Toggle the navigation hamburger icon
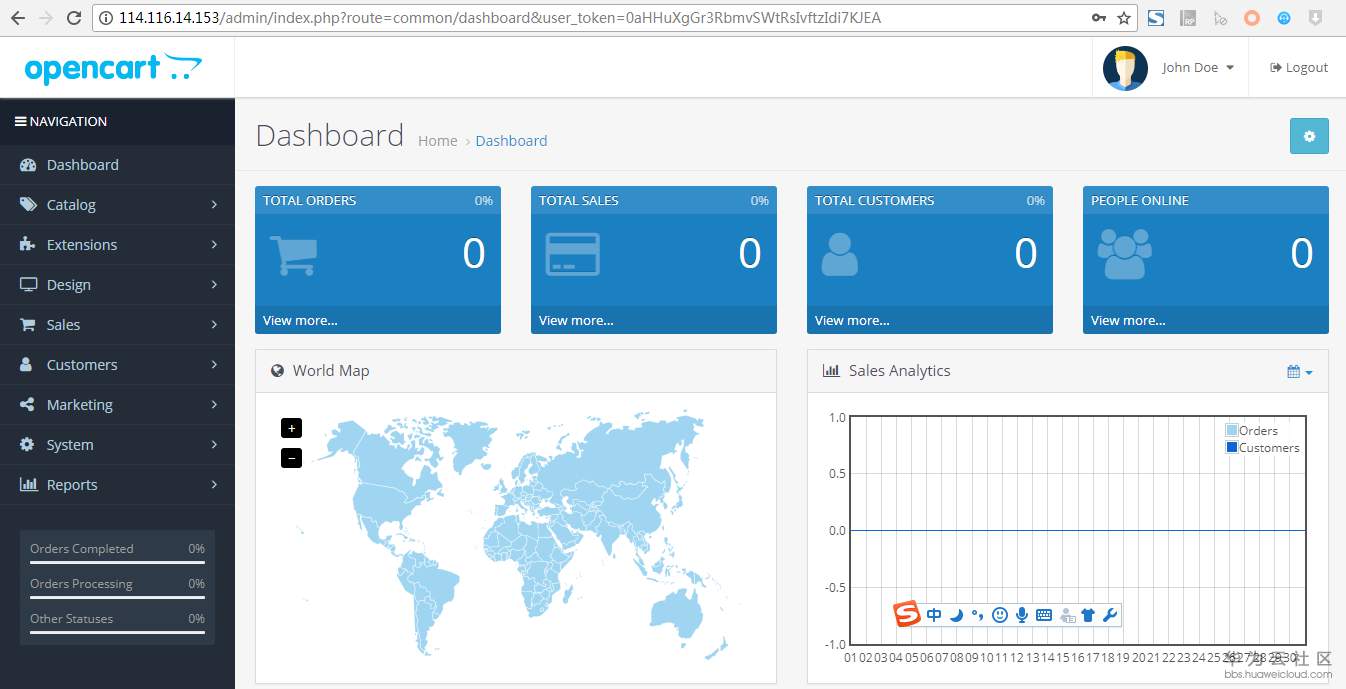The image size is (1346, 689). pyautogui.click(x=20, y=121)
